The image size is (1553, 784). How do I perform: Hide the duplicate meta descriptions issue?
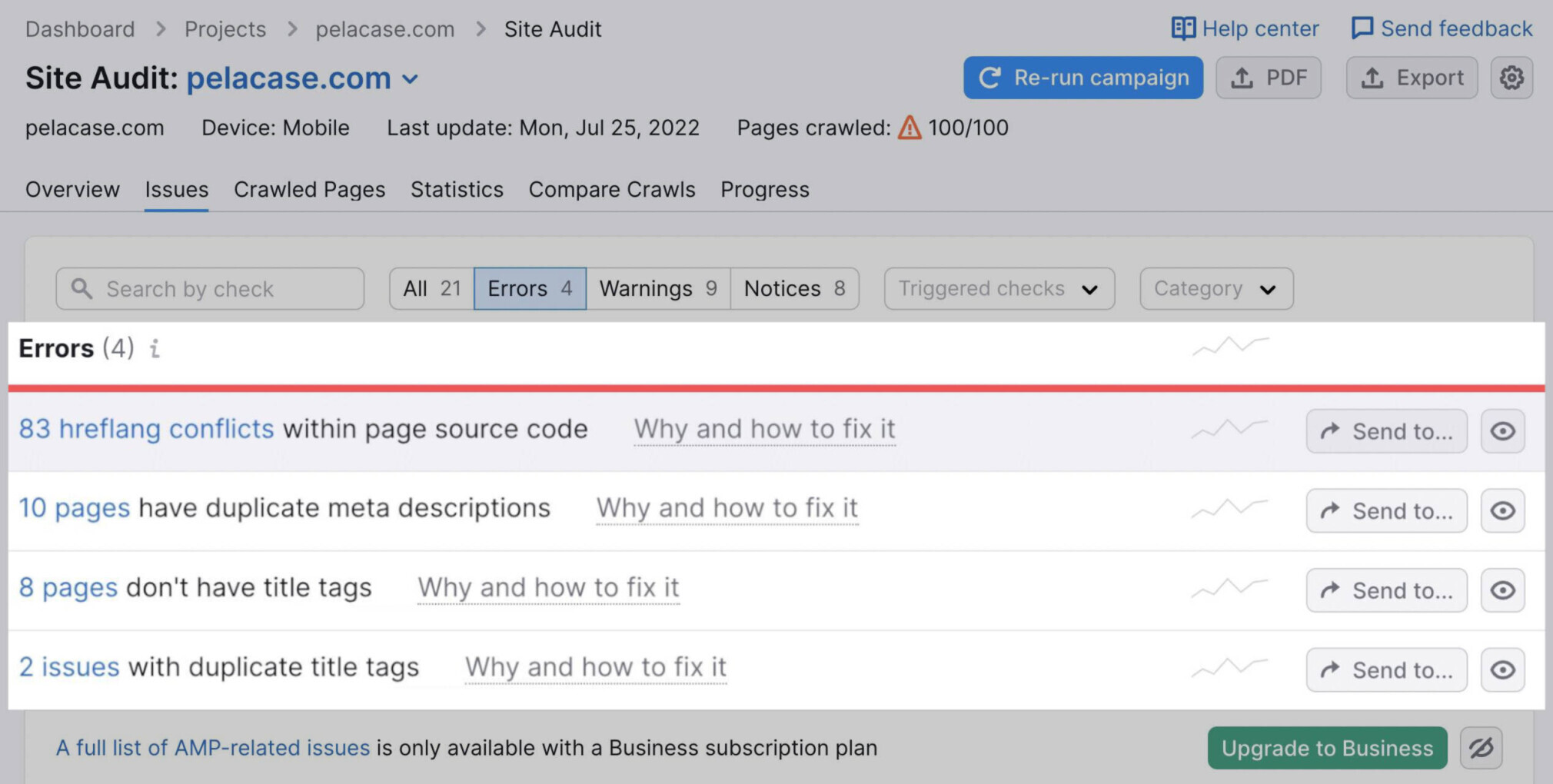pos(1502,511)
